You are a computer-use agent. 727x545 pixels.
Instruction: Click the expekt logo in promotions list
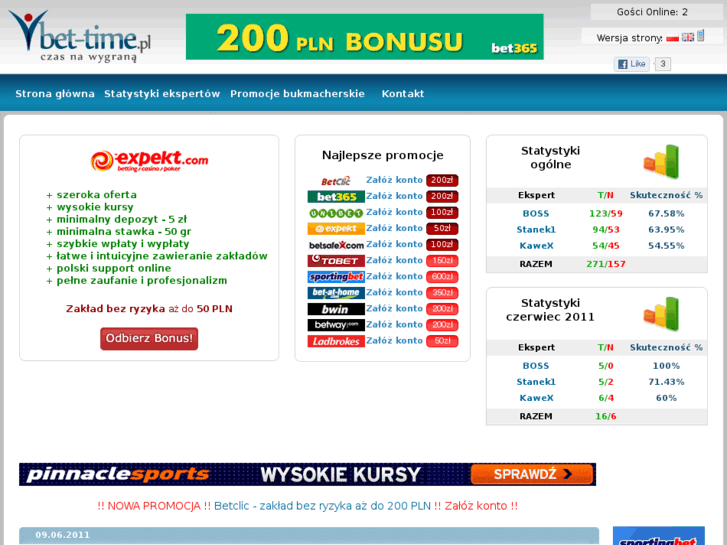(336, 229)
